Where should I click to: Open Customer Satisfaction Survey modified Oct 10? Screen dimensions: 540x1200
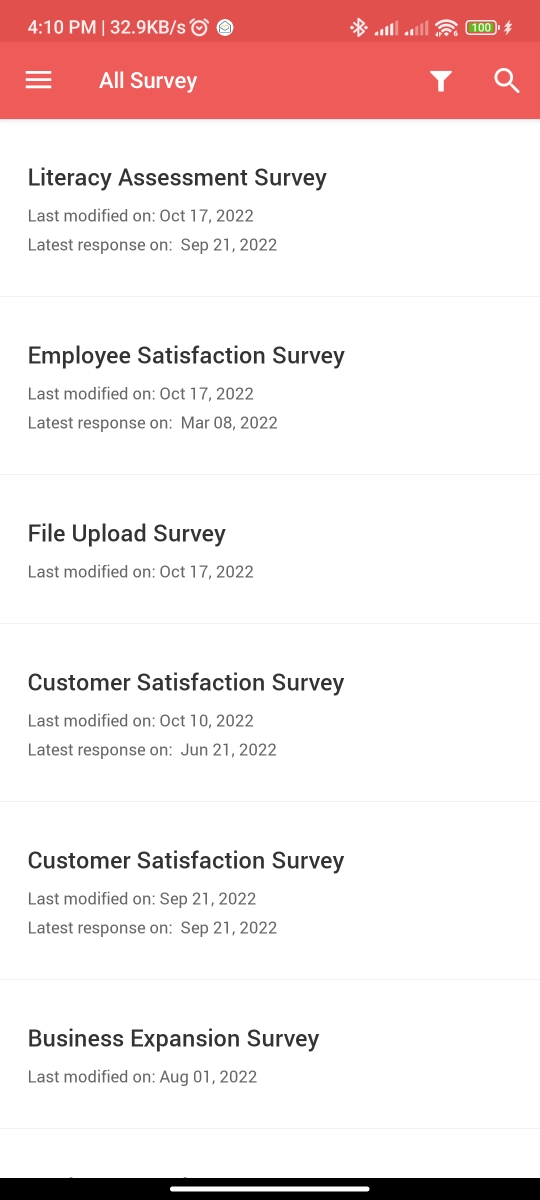(x=270, y=713)
